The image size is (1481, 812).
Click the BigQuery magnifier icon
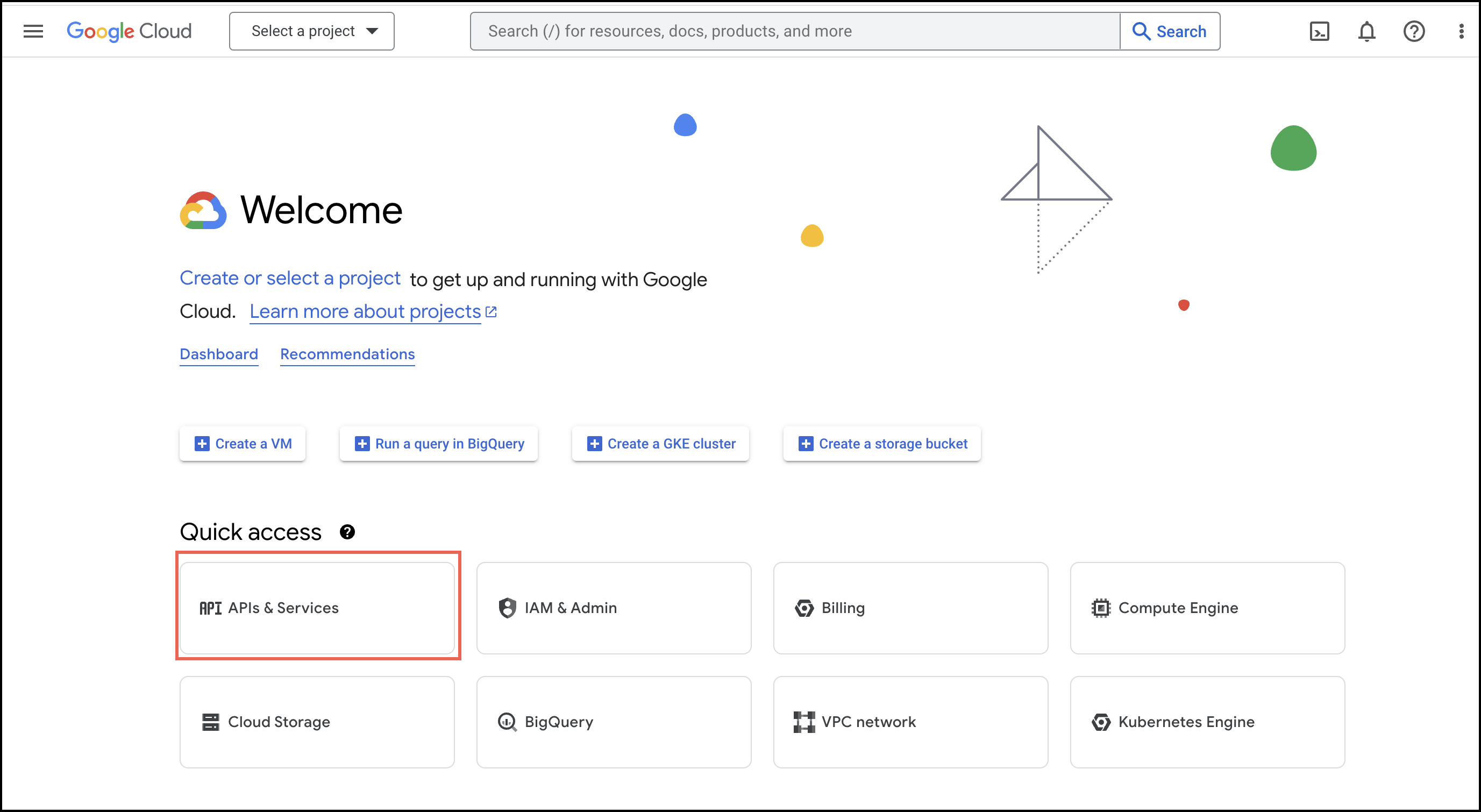(507, 722)
